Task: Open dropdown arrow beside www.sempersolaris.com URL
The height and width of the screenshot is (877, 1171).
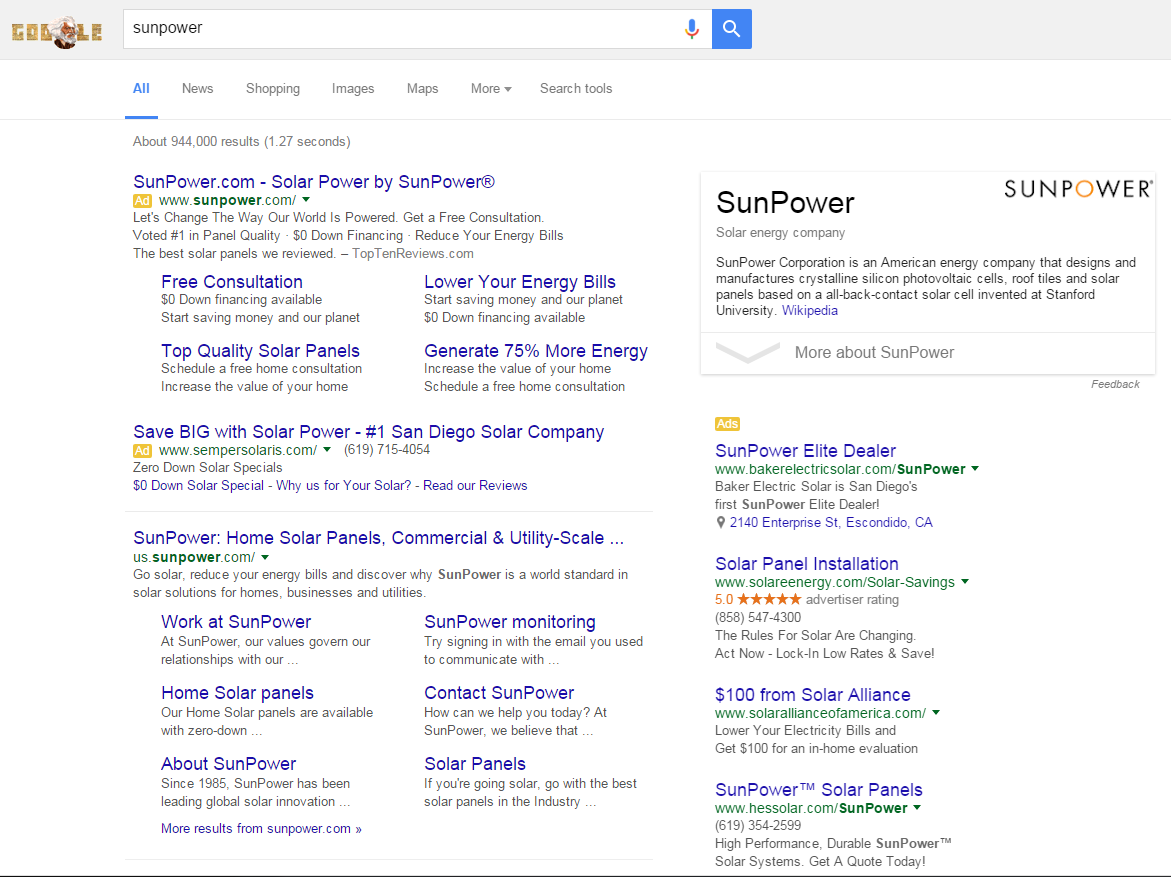Action: [326, 450]
